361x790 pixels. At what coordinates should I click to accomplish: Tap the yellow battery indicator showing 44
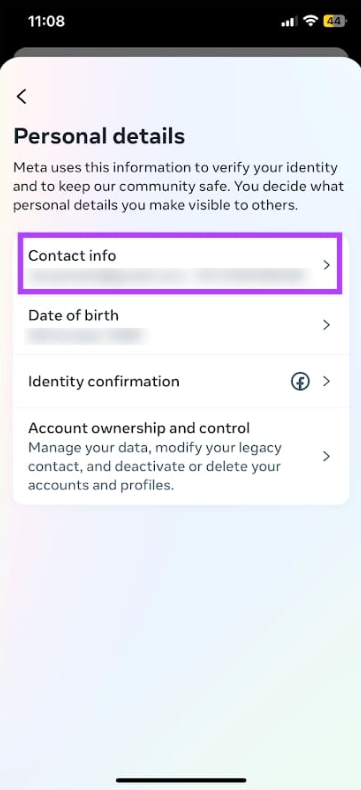(334, 21)
